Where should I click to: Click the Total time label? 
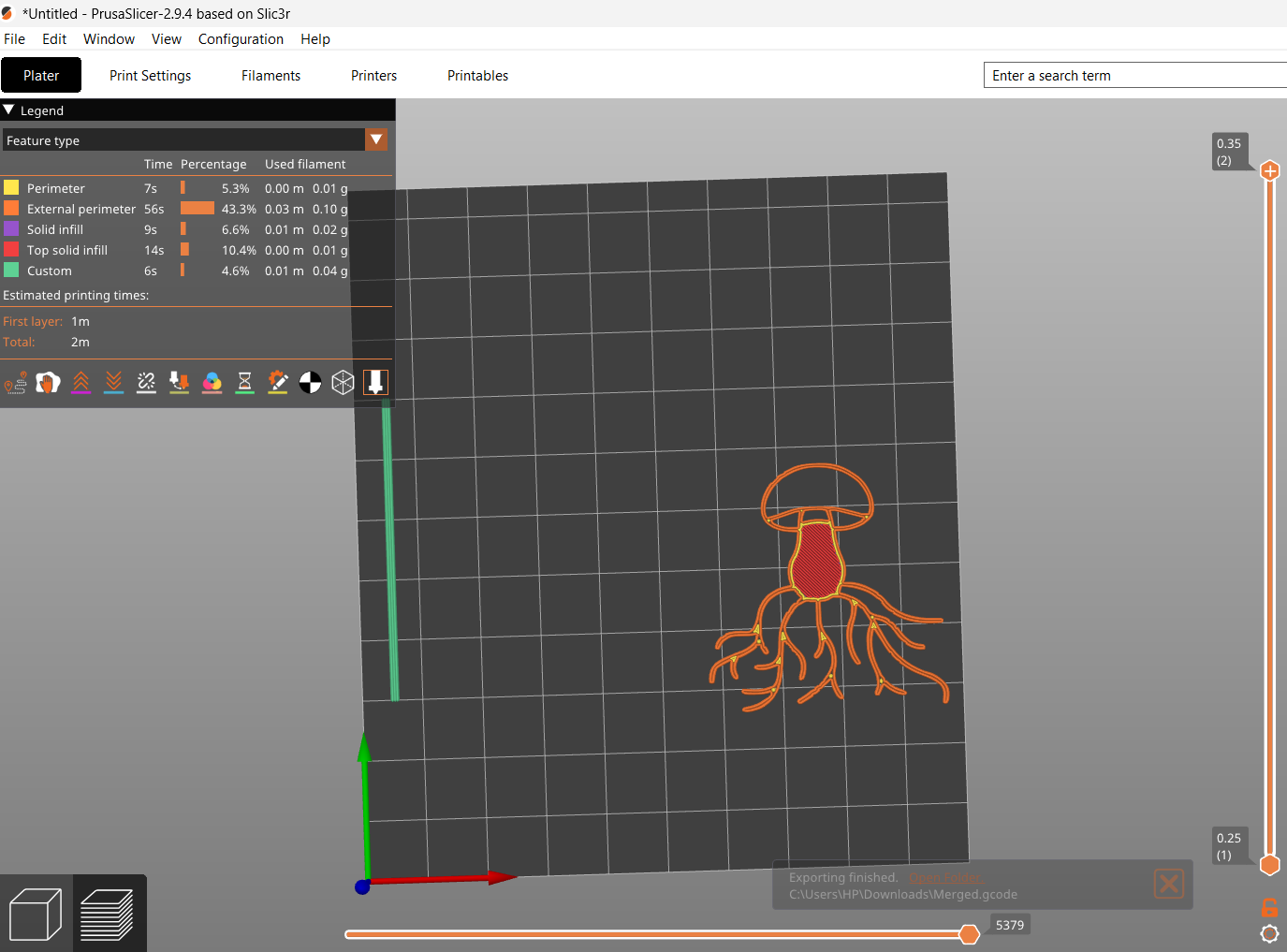pyautogui.click(x=19, y=342)
